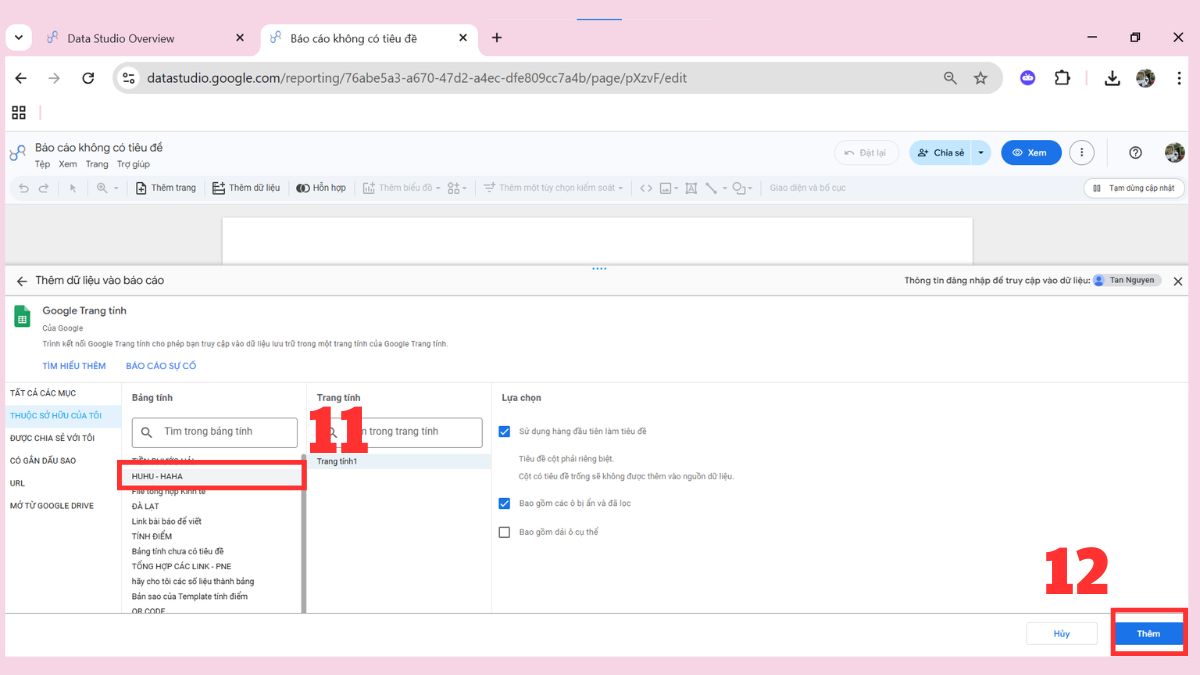Open the community visualizations grid dropdown
This screenshot has height=675, width=1200.
(457, 188)
